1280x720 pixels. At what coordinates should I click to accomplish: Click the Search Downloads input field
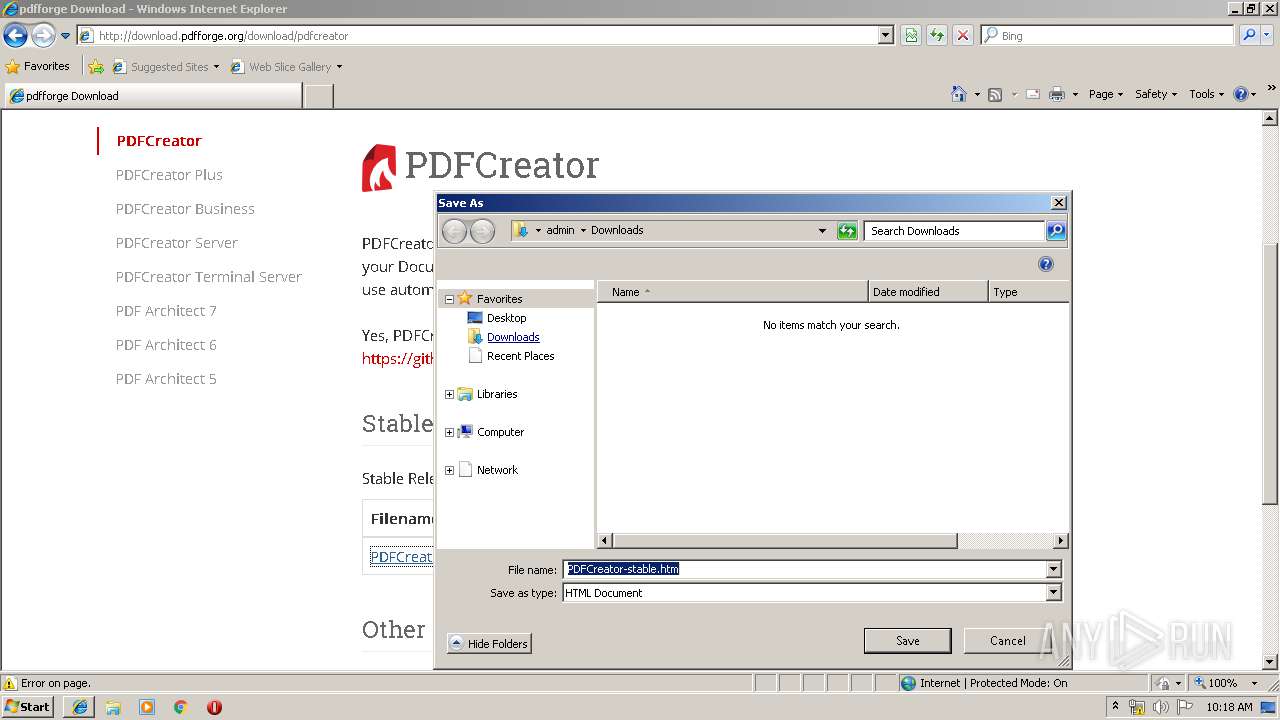(954, 231)
